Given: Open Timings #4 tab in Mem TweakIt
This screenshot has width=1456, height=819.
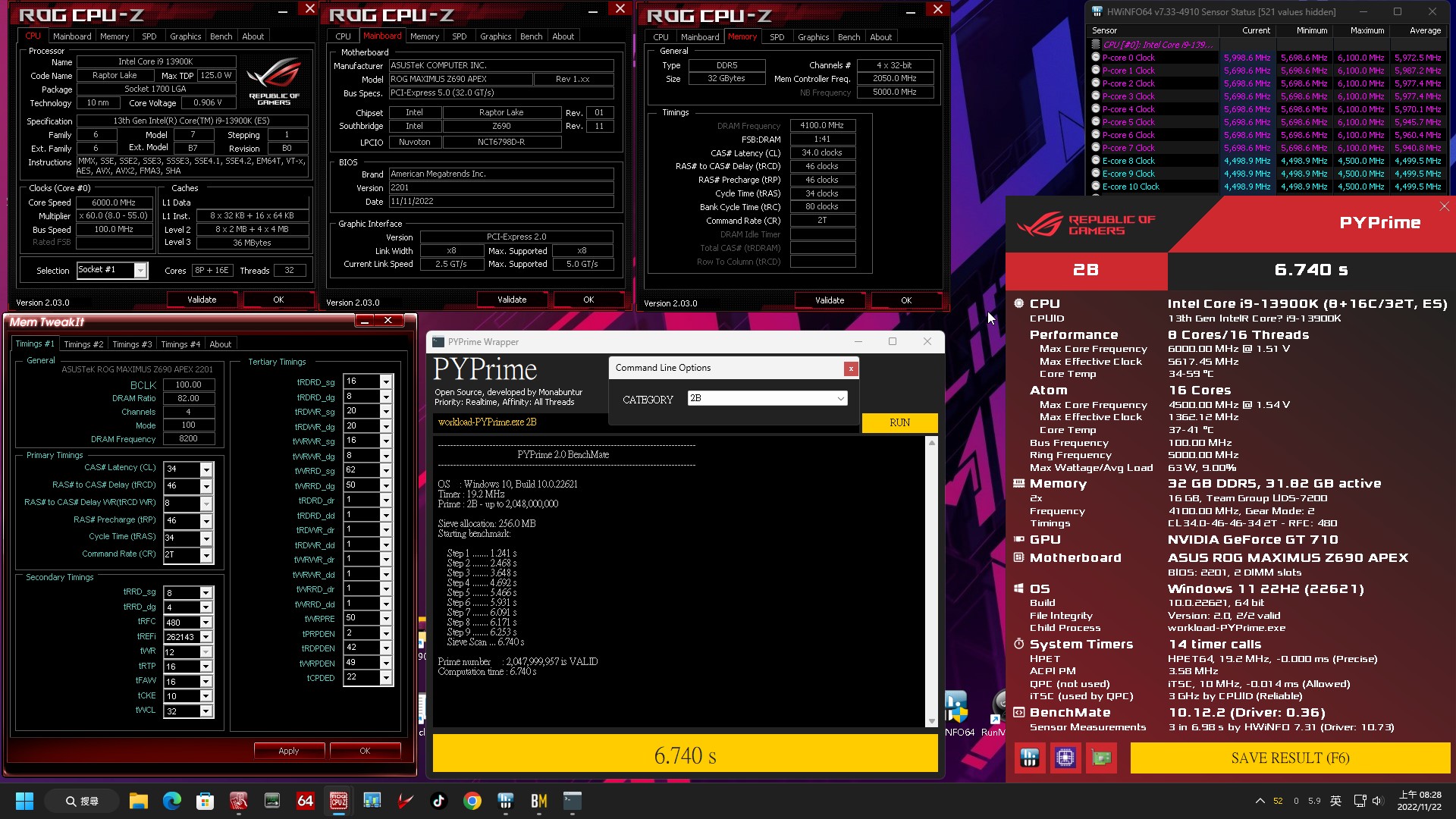Looking at the screenshot, I should click(180, 344).
